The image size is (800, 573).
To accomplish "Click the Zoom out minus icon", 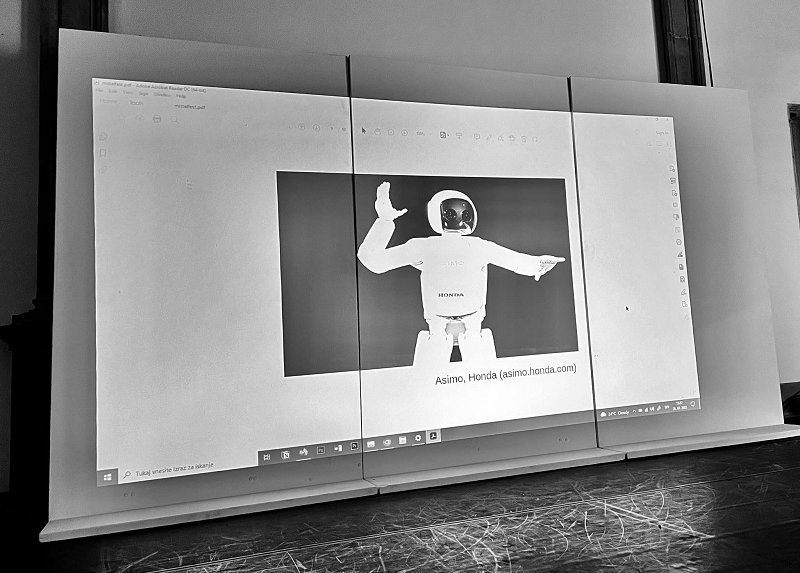I will (391, 132).
